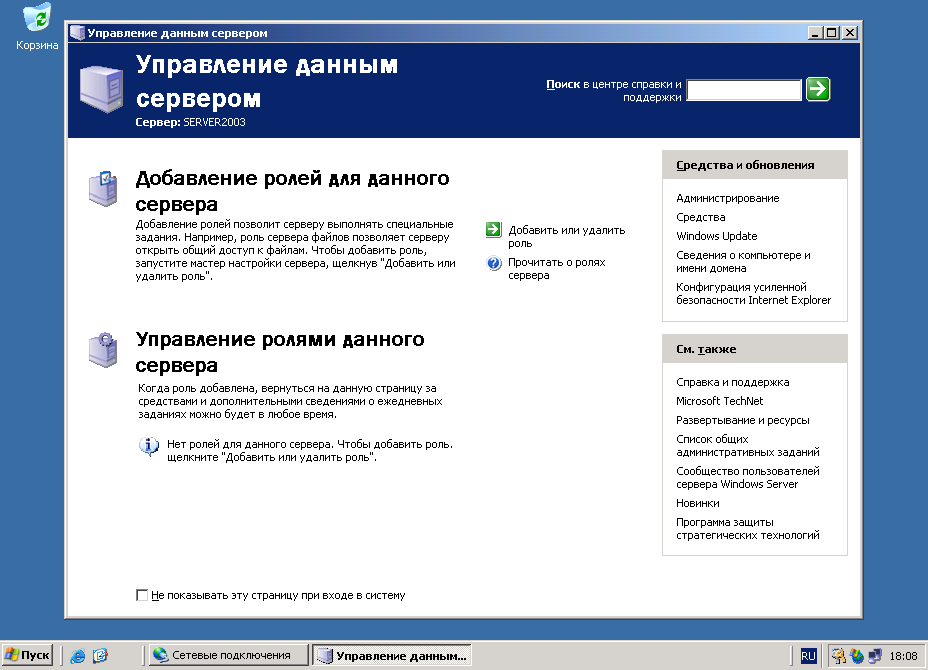Click the globe tray icon
This screenshot has height=670, width=928.
pos(856,656)
